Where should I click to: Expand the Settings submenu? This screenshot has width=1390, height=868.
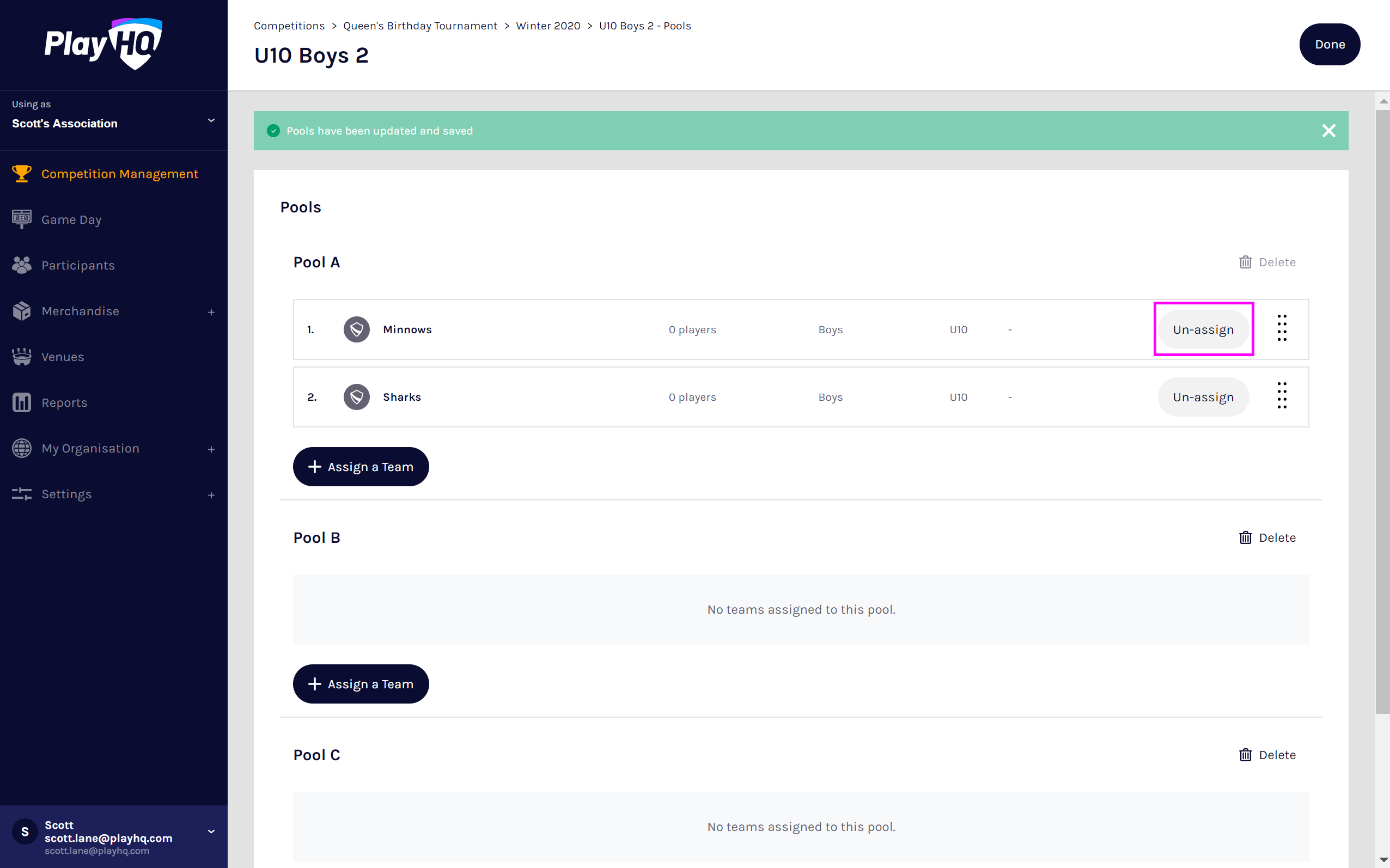[211, 495]
